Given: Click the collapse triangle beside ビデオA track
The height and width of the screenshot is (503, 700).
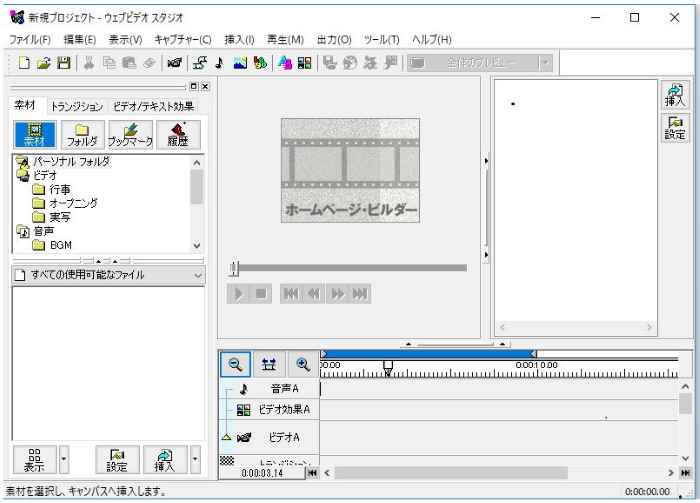Looking at the screenshot, I should 226,437.
